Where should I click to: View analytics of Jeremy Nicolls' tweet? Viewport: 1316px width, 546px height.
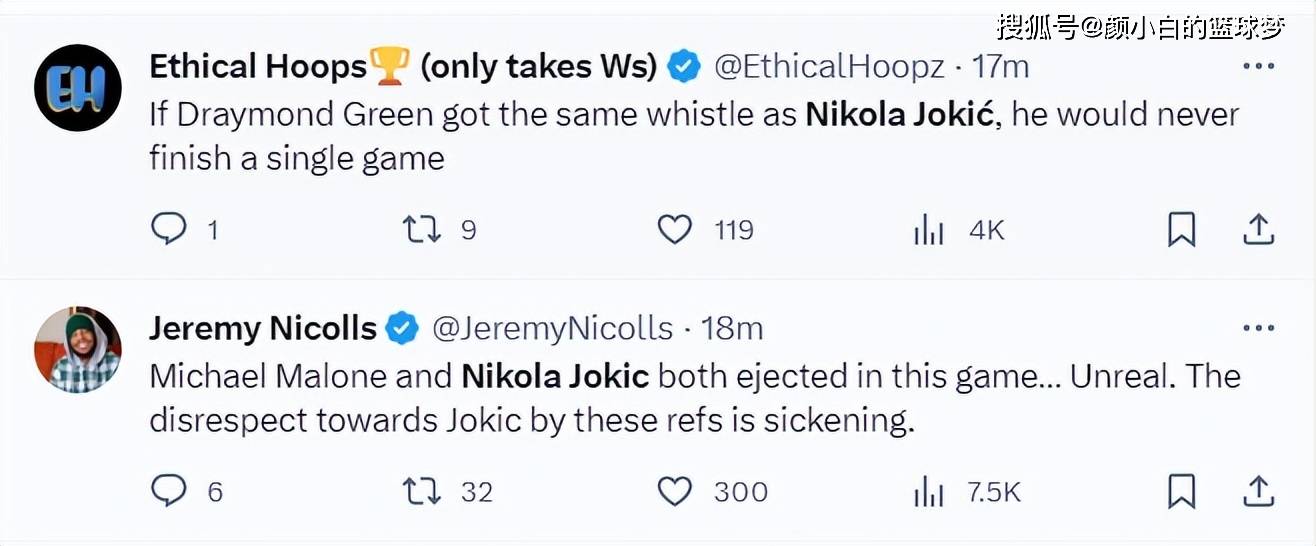pyautogui.click(x=929, y=492)
